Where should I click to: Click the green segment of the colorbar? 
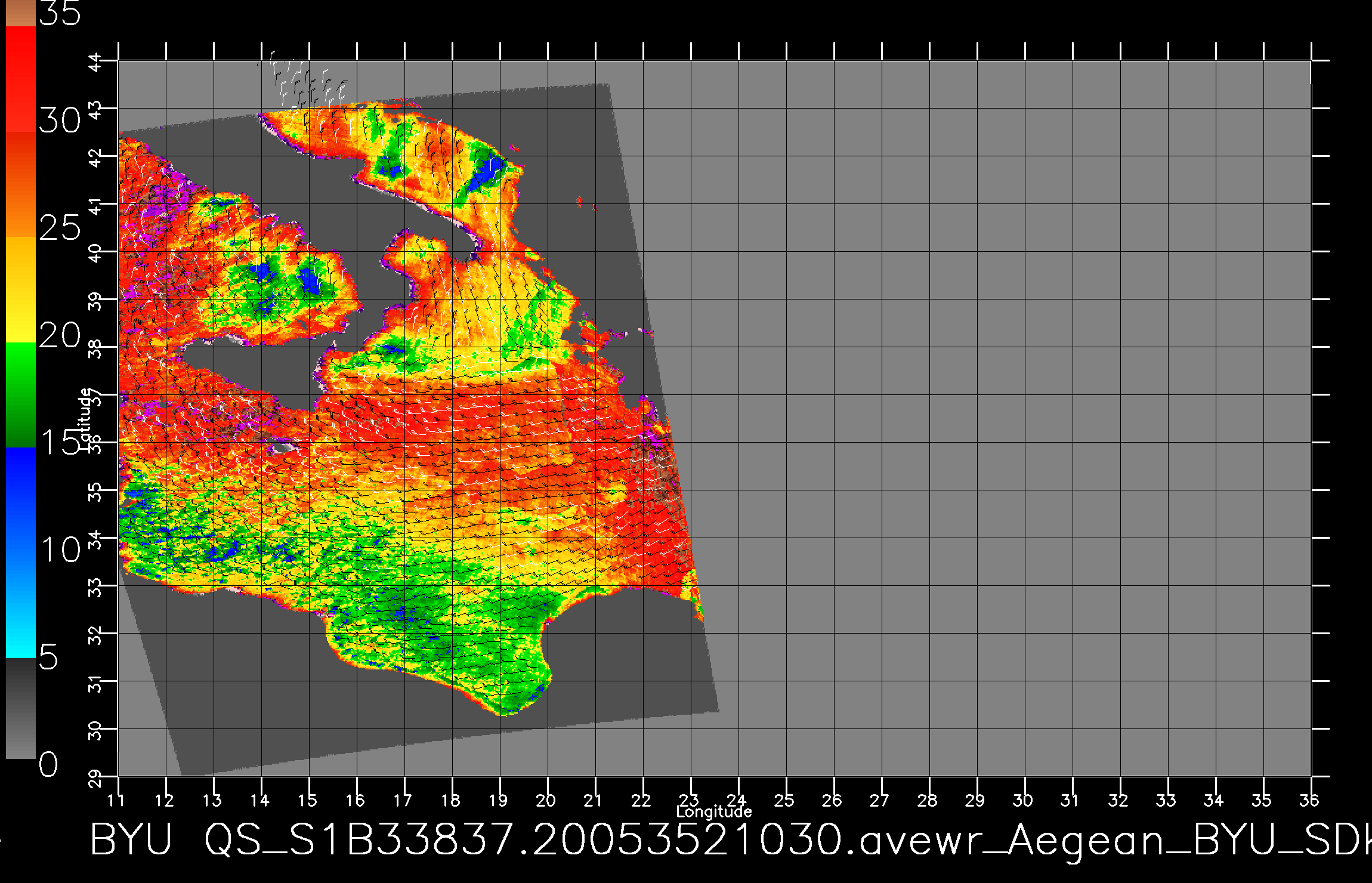click(21, 395)
